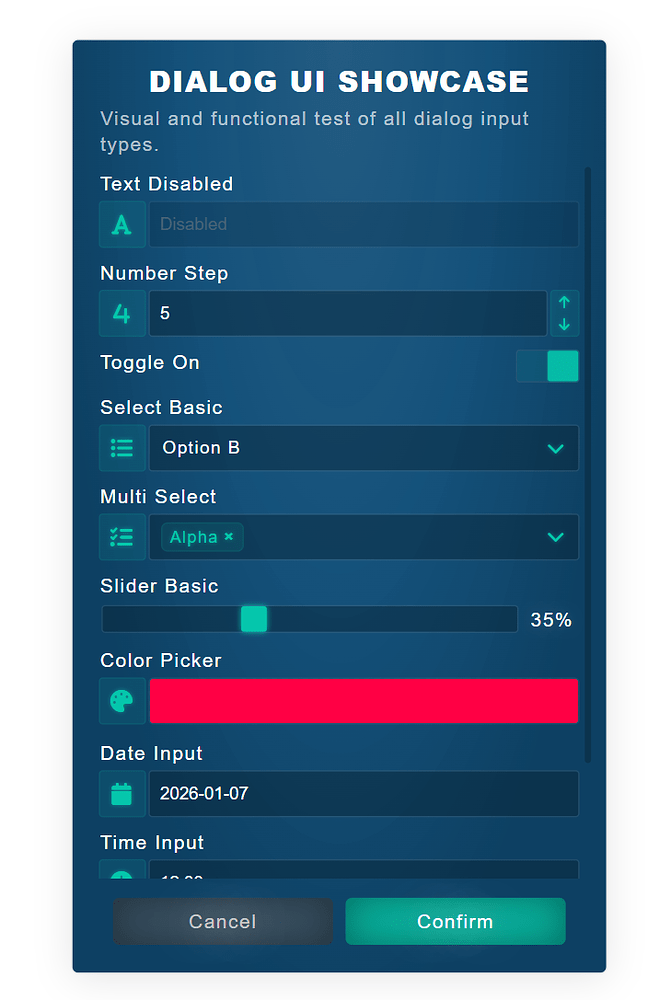Click the list icon beside Select Basic

(122, 448)
